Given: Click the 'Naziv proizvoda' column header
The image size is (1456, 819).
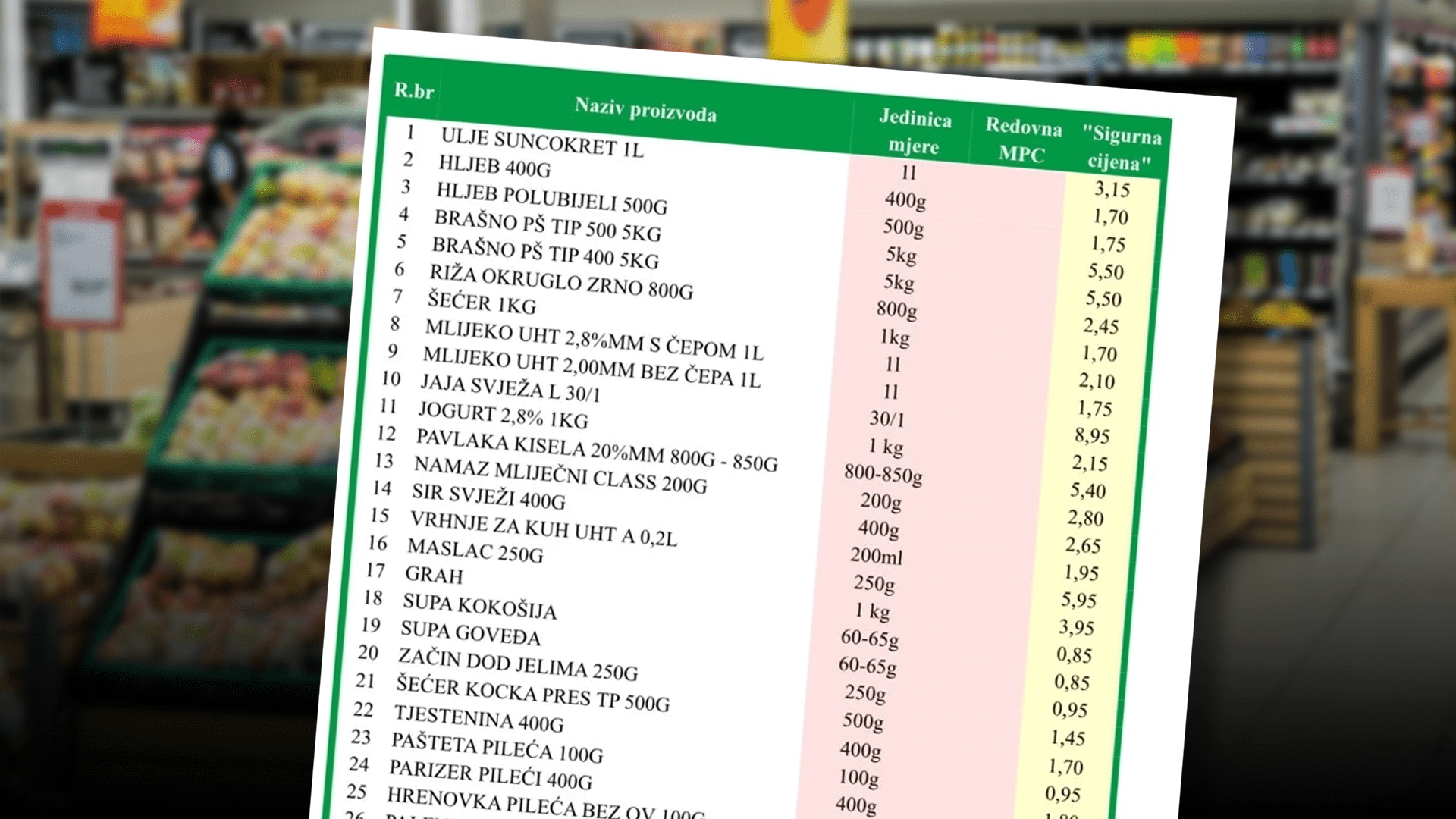Looking at the screenshot, I should [645, 110].
